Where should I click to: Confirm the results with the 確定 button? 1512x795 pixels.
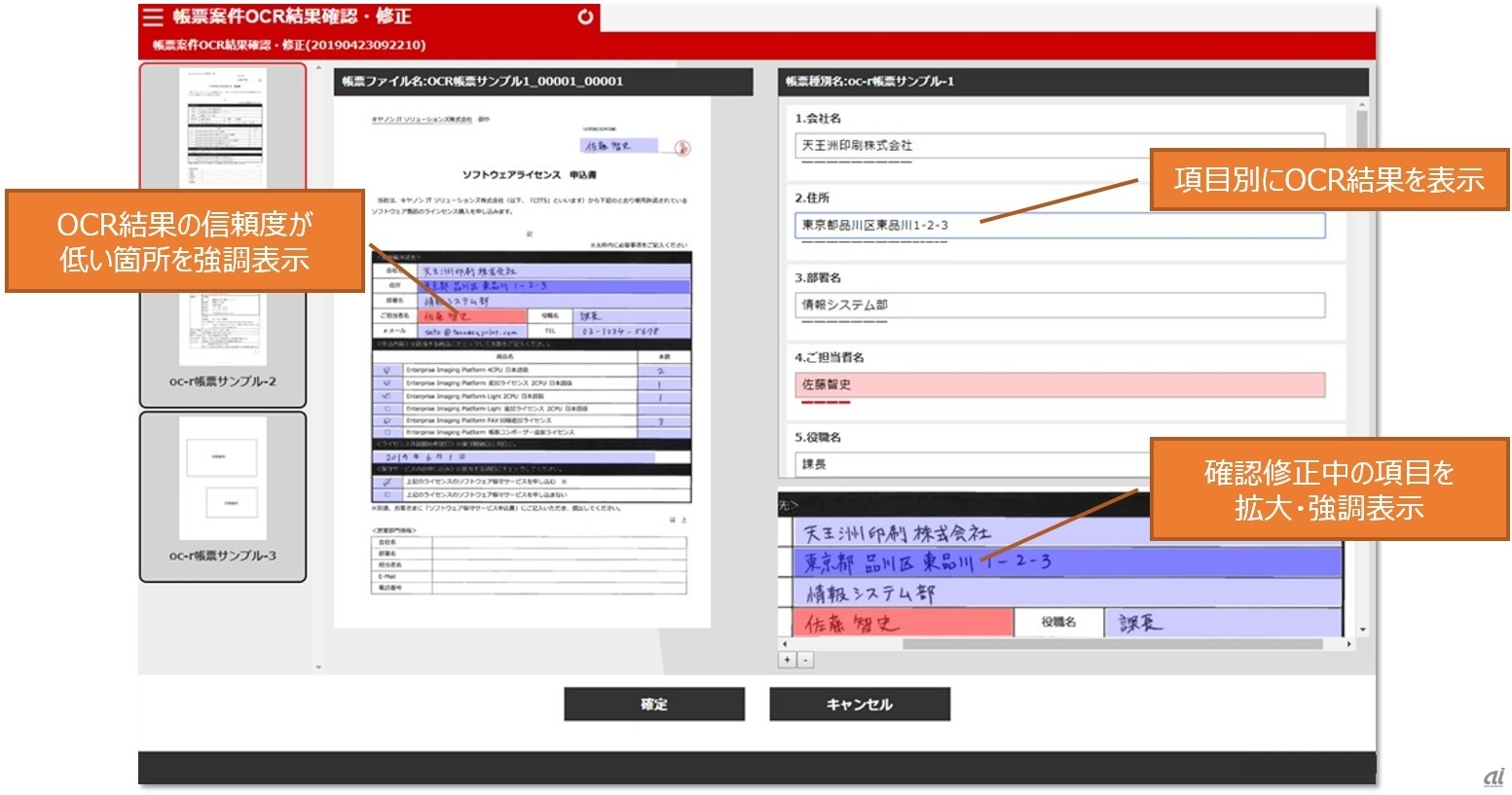click(x=654, y=705)
